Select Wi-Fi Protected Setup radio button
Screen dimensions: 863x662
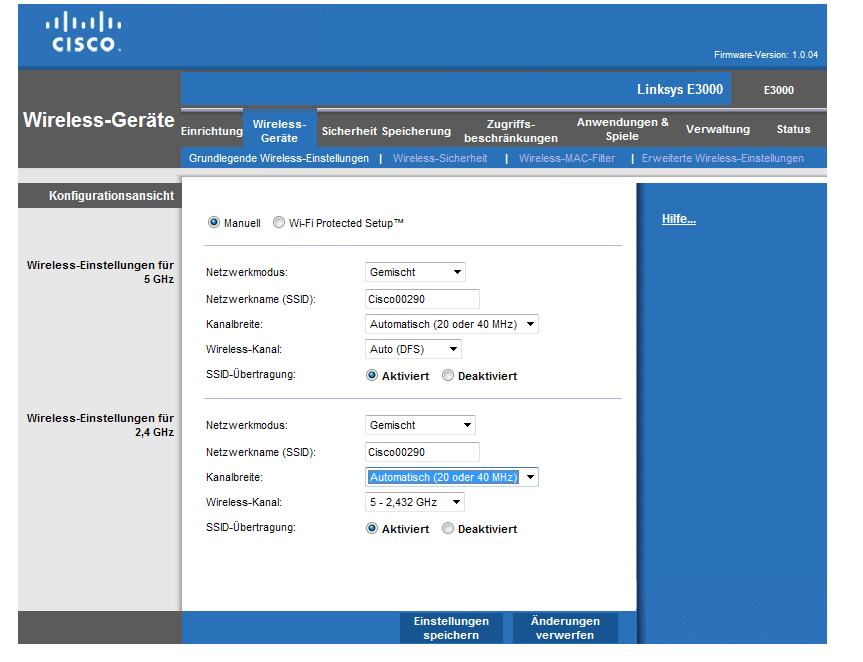click(x=279, y=222)
